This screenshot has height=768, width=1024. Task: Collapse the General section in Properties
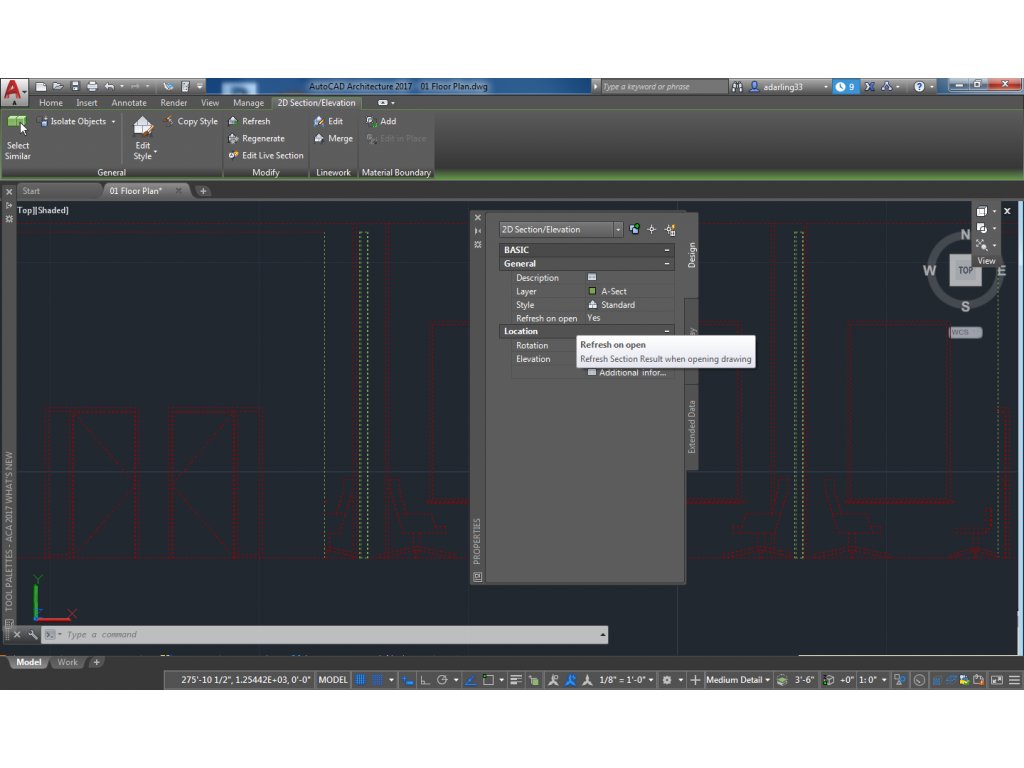pos(667,264)
